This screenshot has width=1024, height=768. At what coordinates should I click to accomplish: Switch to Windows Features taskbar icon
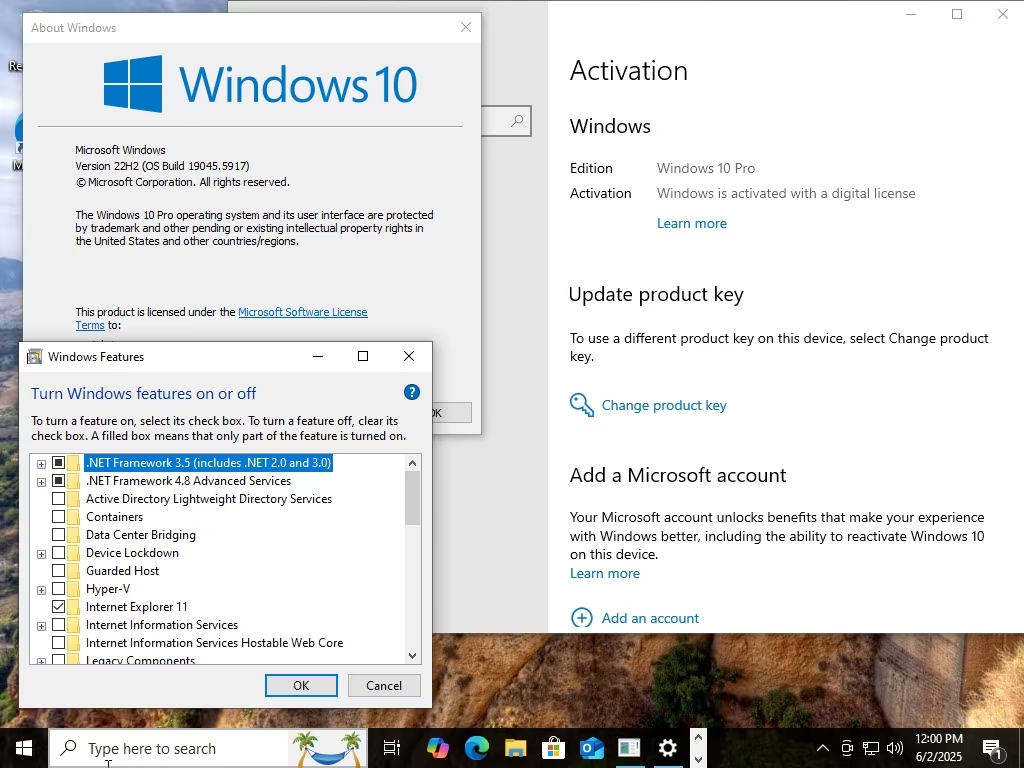630,748
